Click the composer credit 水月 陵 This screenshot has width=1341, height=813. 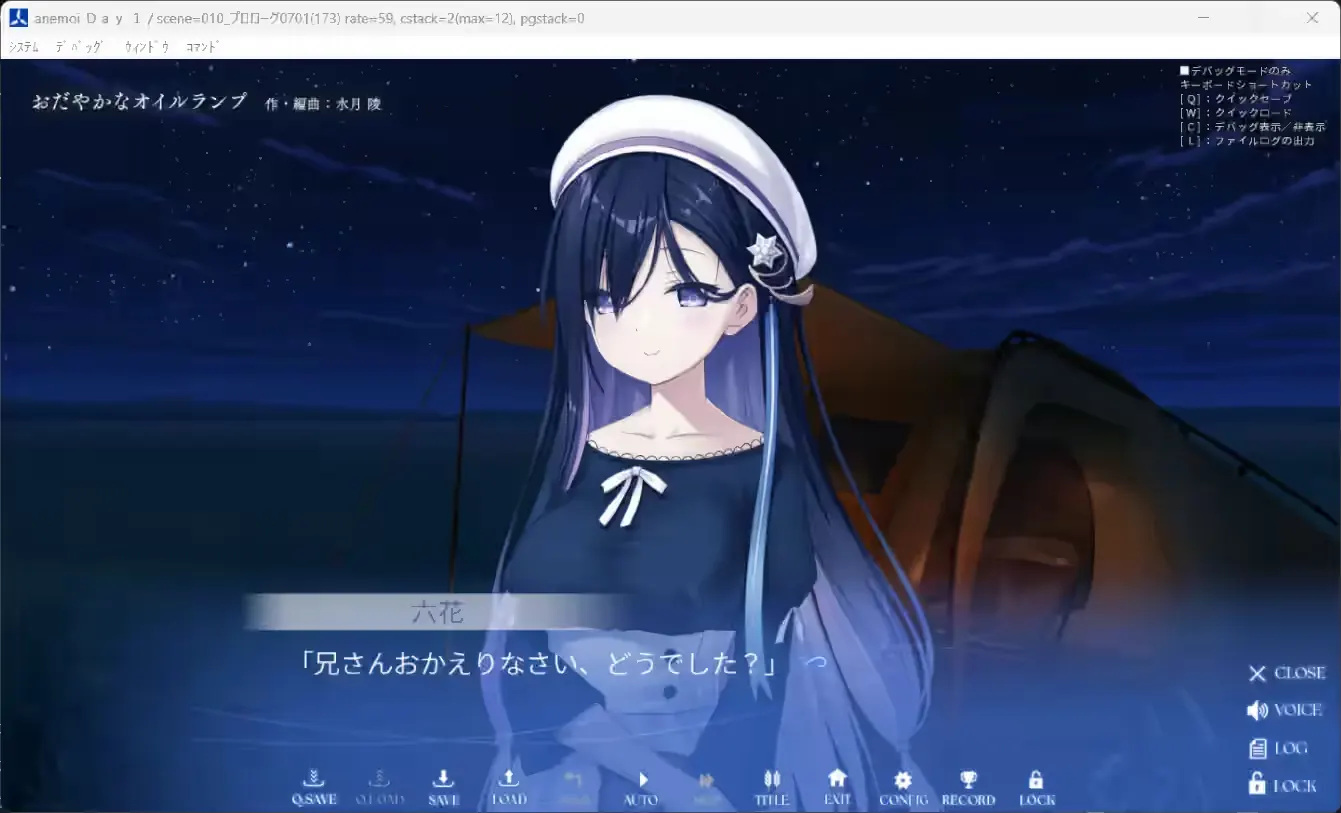coord(358,104)
